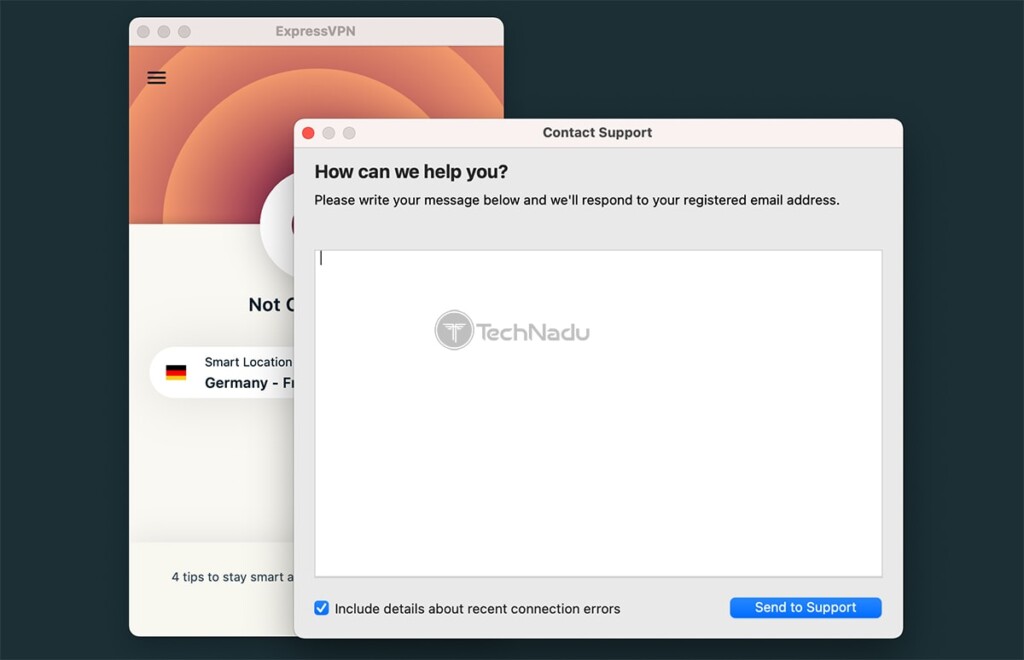
Task: Click the Contact Support title bar text
Action: coord(597,133)
